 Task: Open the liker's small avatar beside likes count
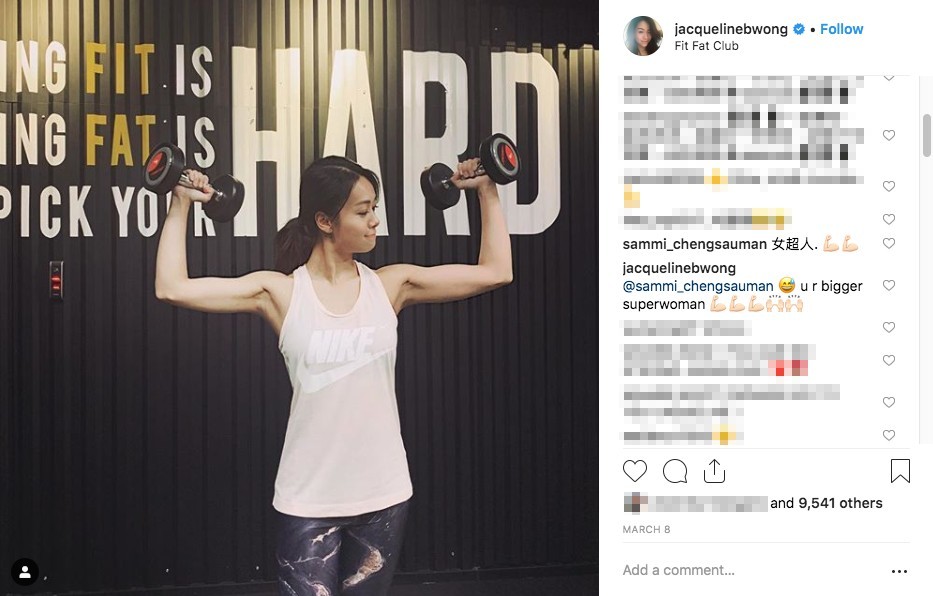pyautogui.click(x=635, y=503)
